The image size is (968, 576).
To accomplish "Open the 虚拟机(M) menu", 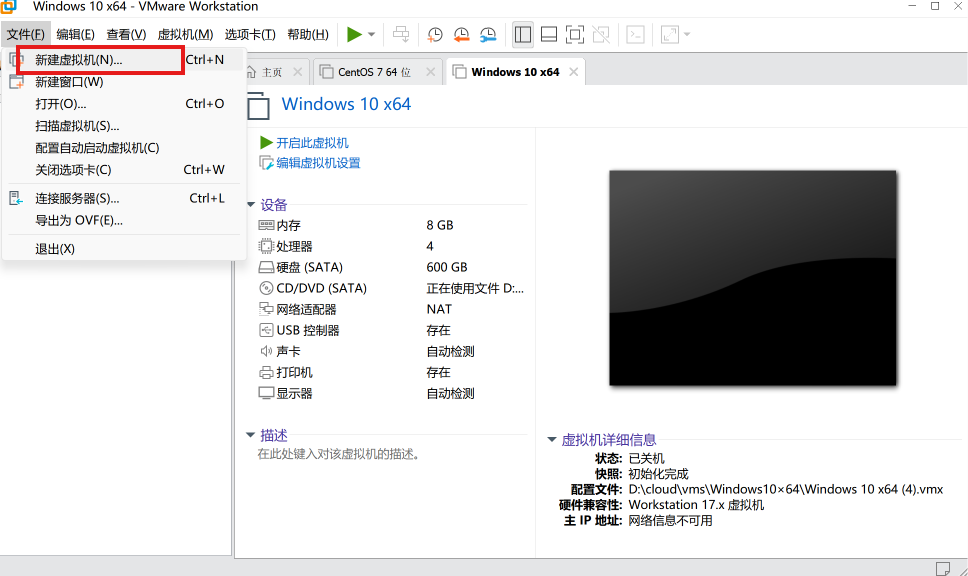I will point(185,35).
